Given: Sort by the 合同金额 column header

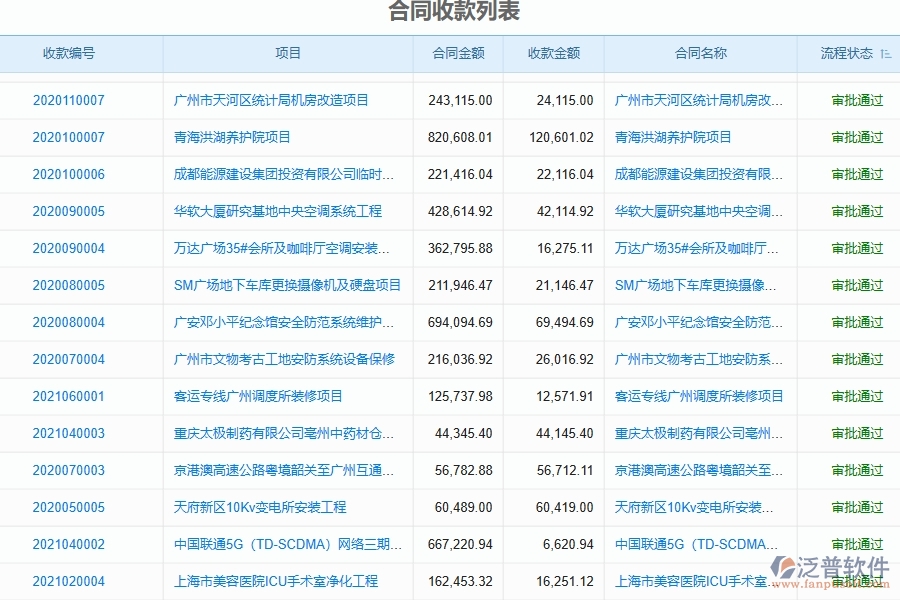Looking at the screenshot, I should coord(460,55).
